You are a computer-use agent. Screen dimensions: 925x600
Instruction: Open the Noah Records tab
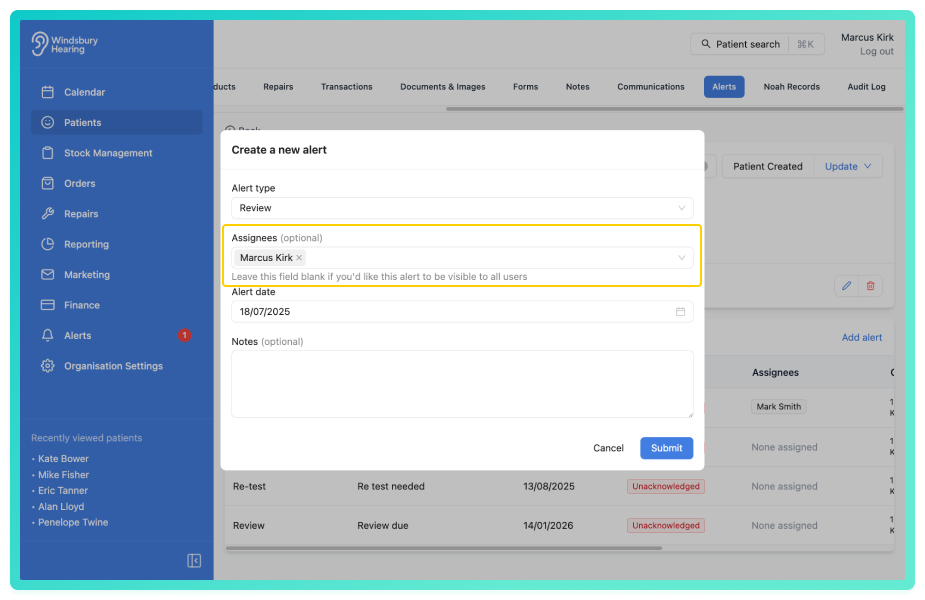791,87
